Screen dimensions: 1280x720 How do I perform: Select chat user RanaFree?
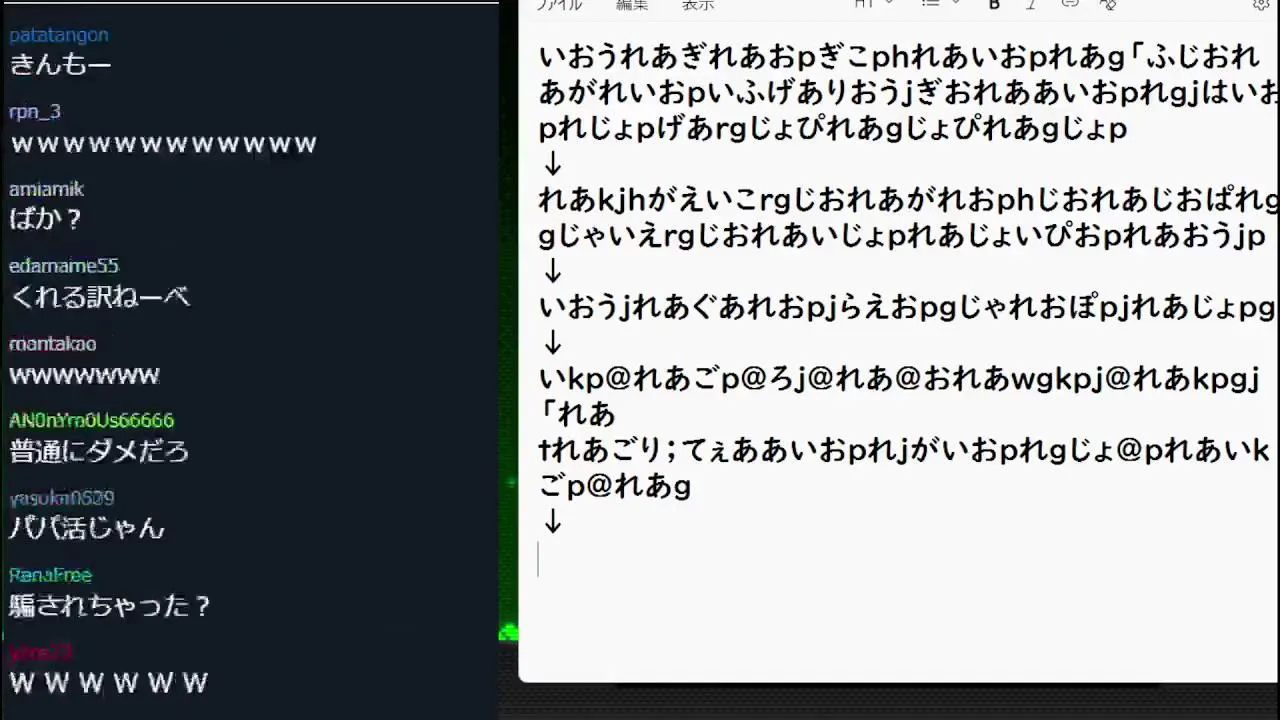[x=50, y=575]
